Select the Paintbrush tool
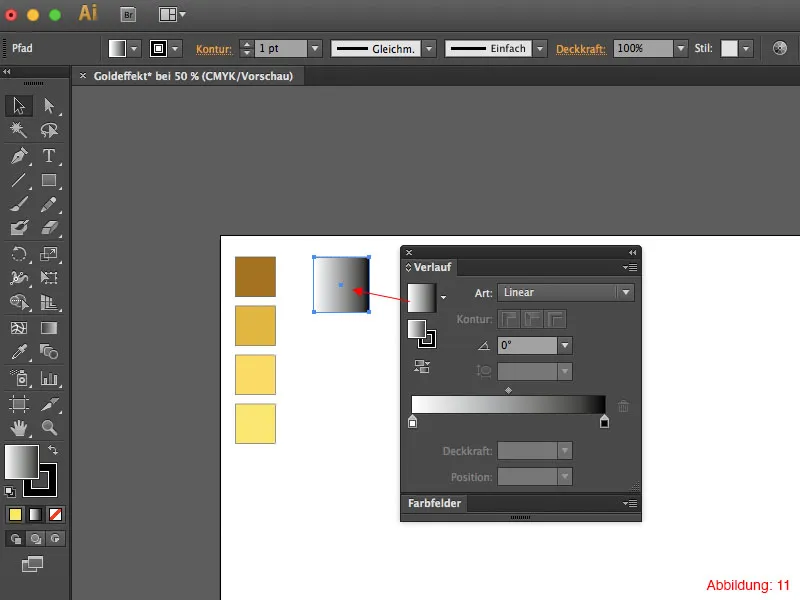 coord(19,205)
